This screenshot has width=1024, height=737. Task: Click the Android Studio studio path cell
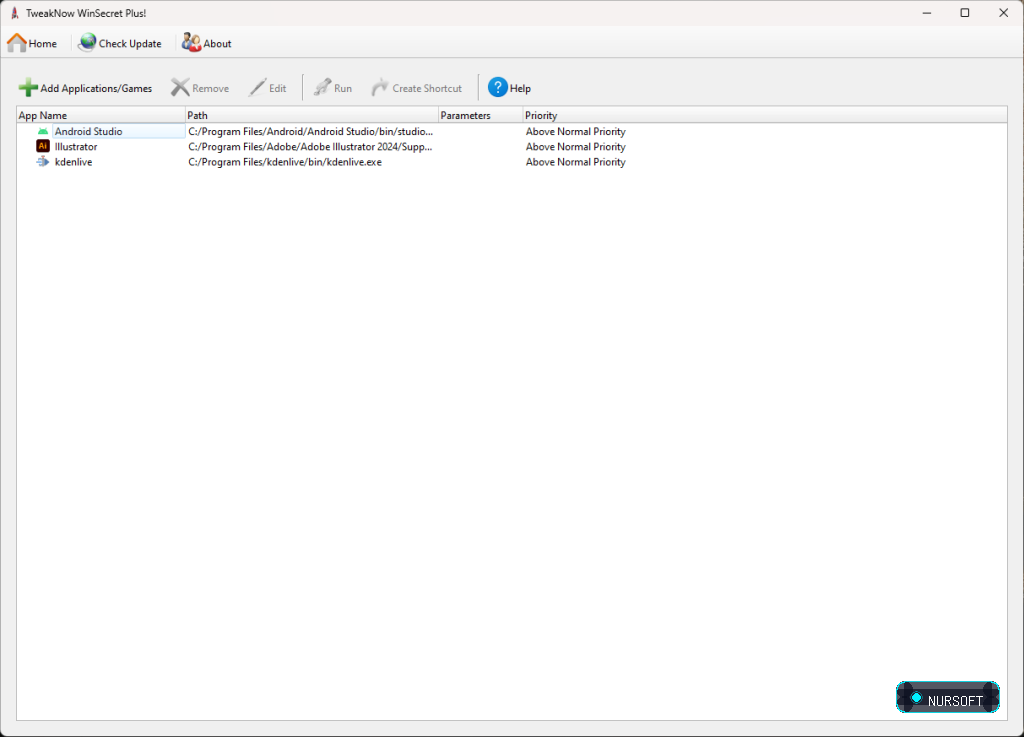tap(311, 131)
